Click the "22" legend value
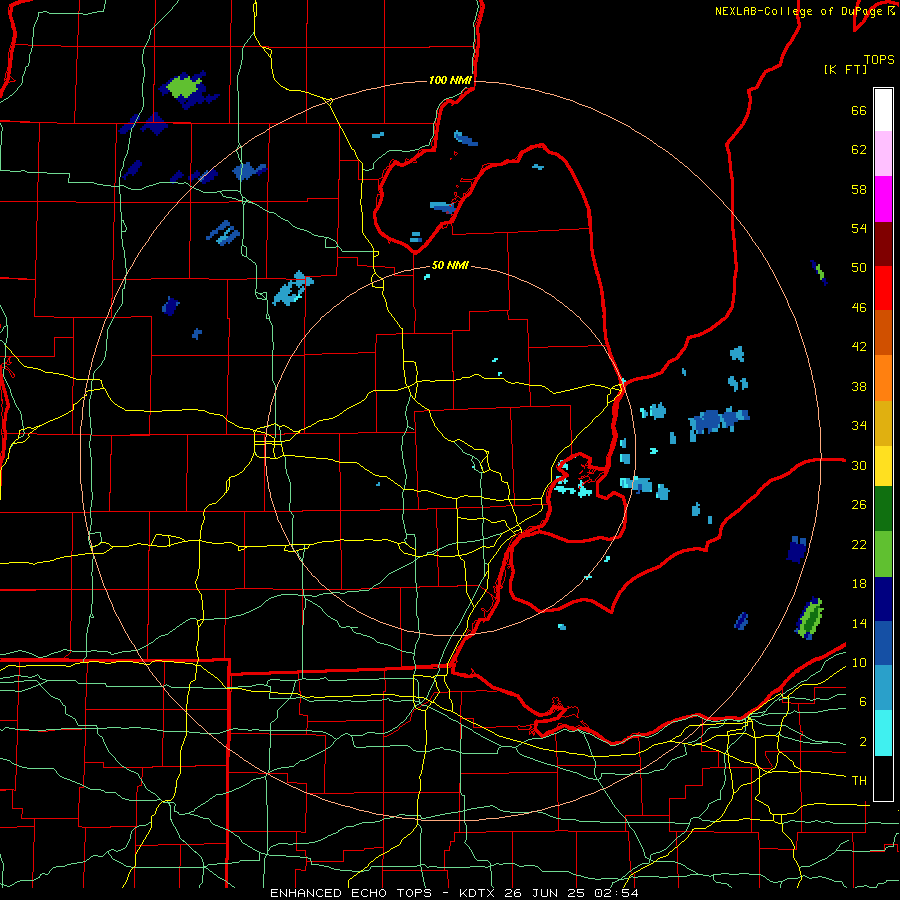Viewport: 900px width, 900px height. click(859, 544)
